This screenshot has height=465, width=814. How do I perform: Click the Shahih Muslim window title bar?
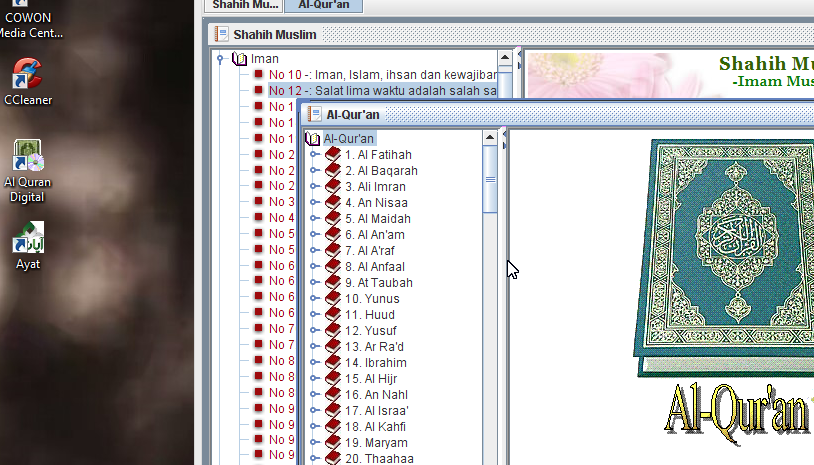pyautogui.click(x=511, y=34)
